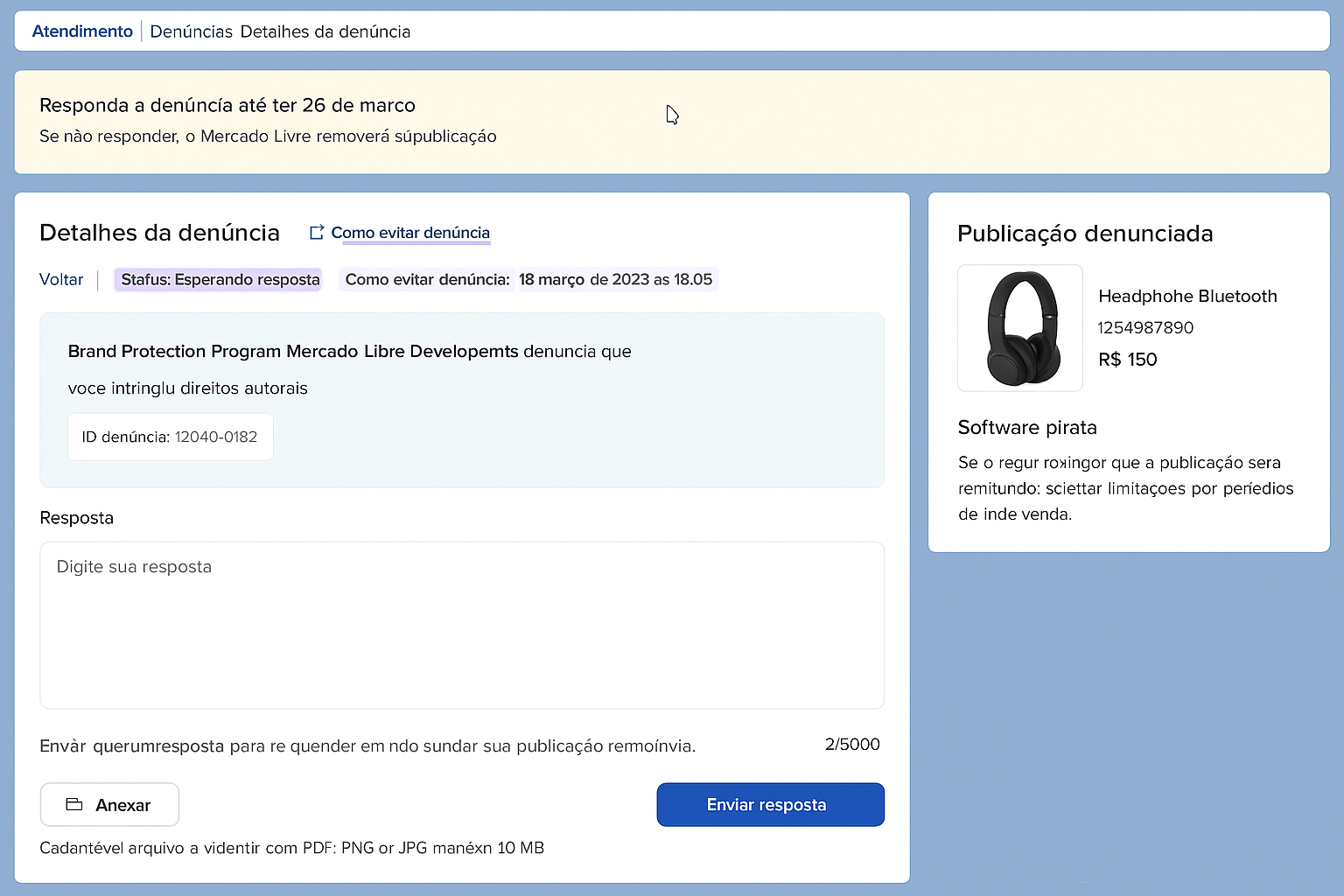The width and height of the screenshot is (1344, 896).
Task: Click the 18 março de 2023 date badge
Action: [615, 279]
